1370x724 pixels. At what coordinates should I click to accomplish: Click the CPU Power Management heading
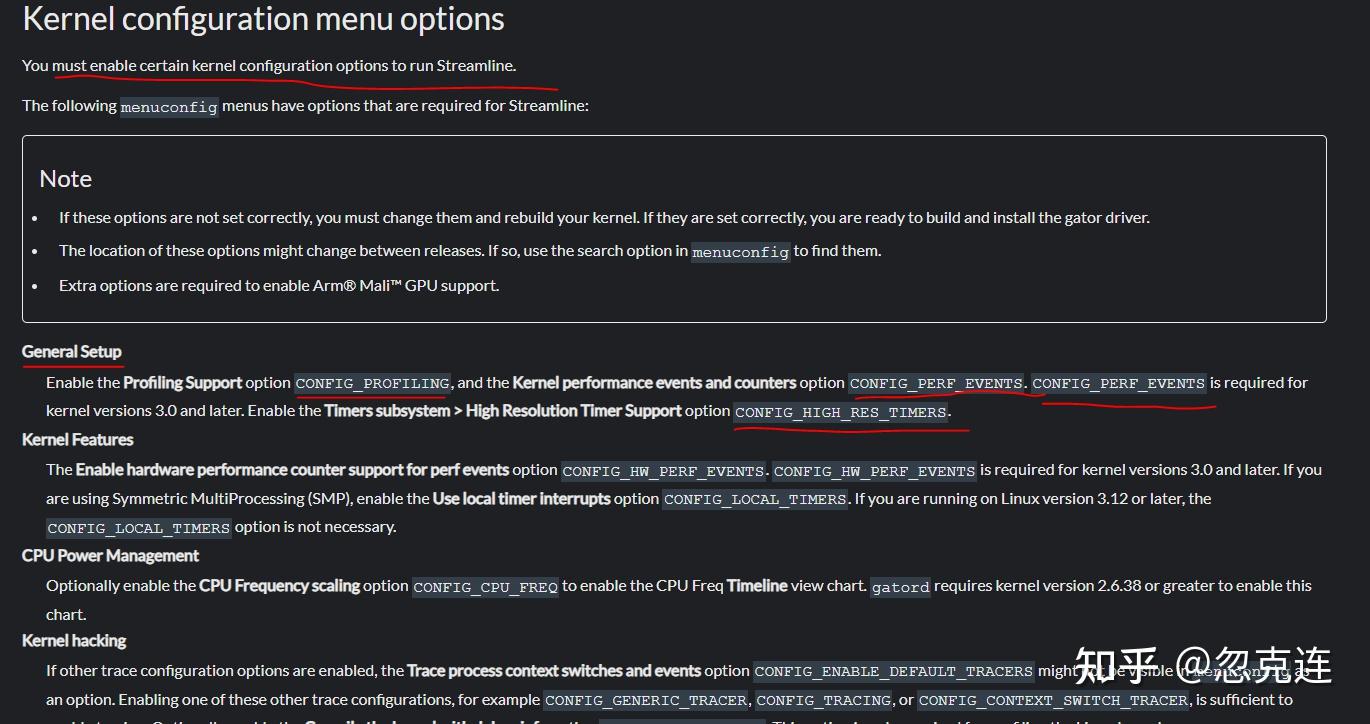[x=110, y=556]
